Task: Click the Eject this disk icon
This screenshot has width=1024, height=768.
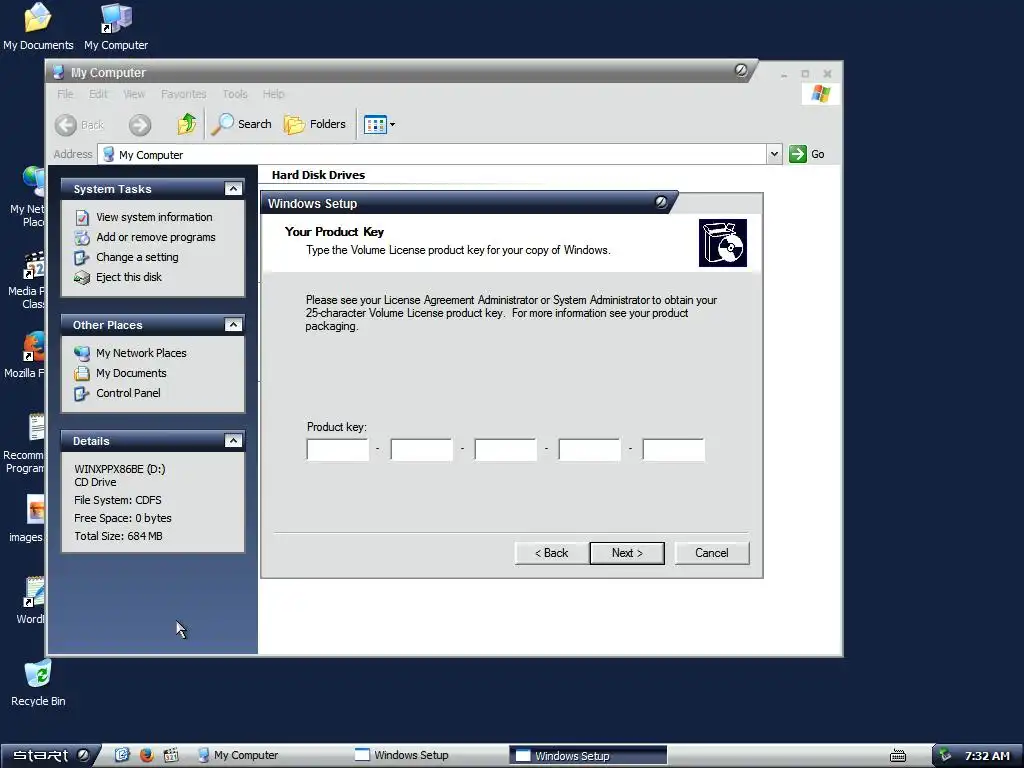Action: (82, 278)
